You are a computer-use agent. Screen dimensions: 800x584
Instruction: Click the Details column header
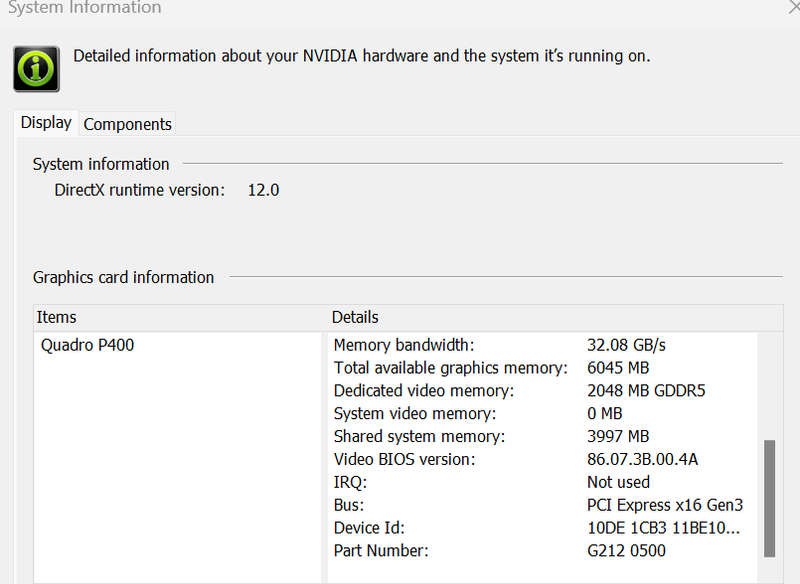pyautogui.click(x=355, y=317)
